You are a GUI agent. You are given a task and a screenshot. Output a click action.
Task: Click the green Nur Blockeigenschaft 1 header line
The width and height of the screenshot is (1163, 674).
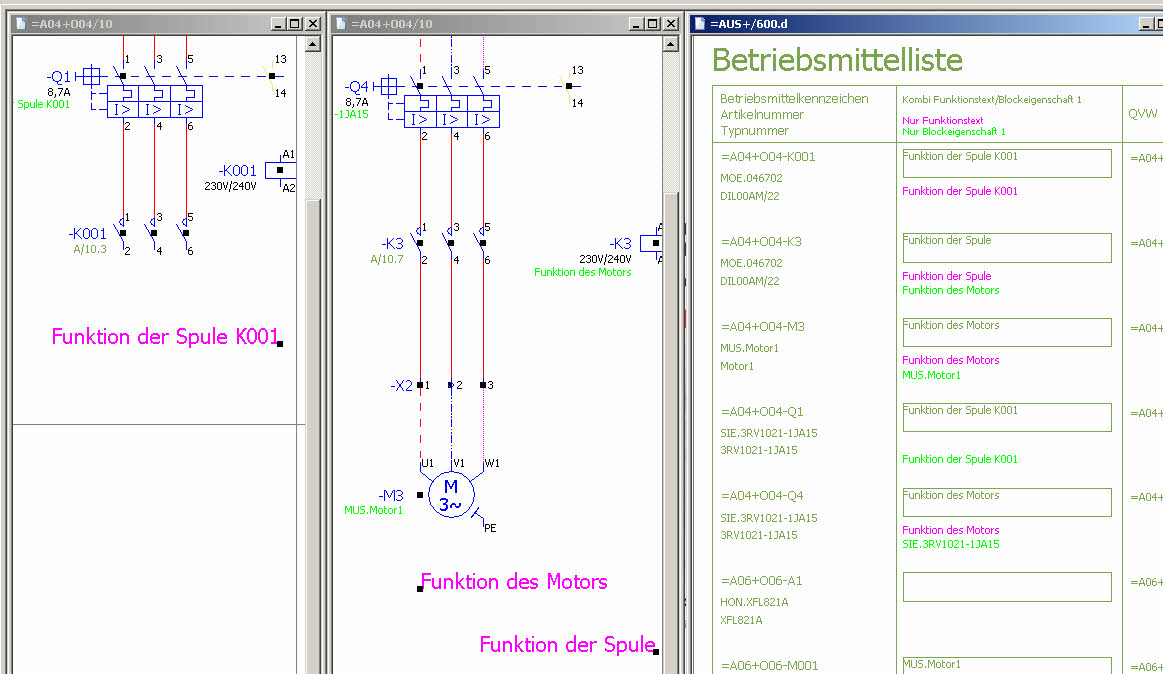954,131
